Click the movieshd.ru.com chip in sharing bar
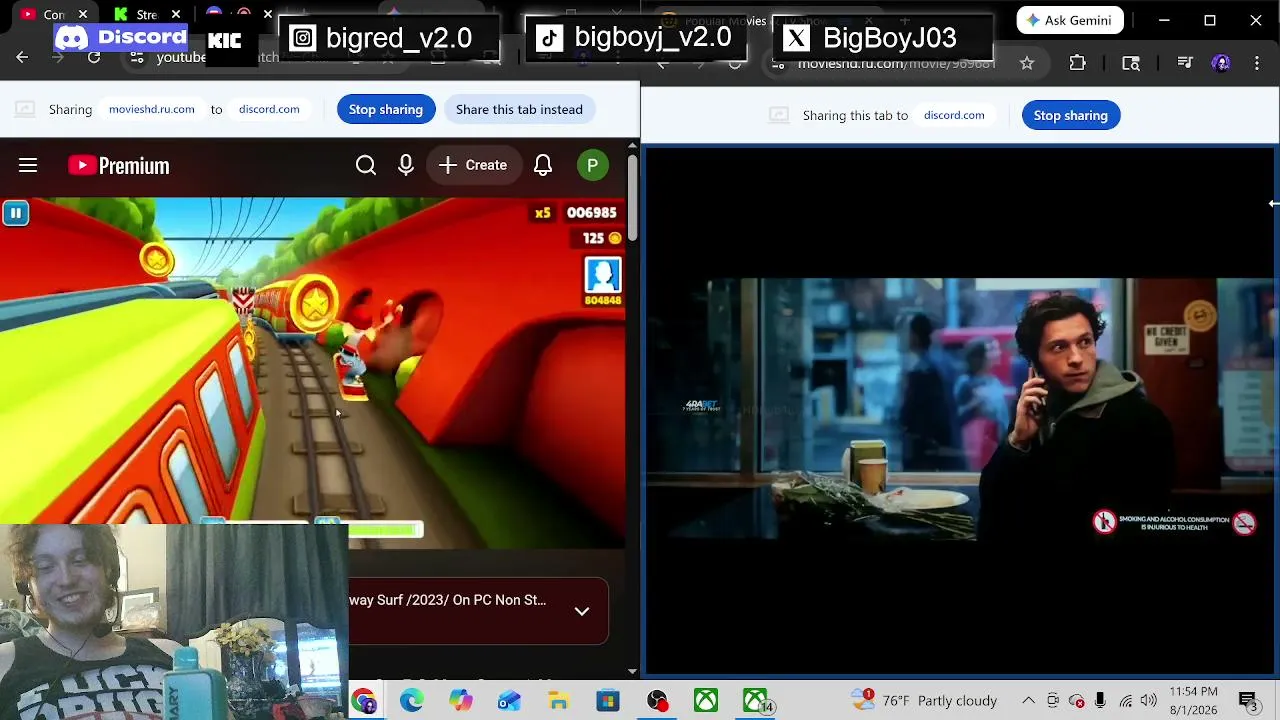The width and height of the screenshot is (1280, 720). [152, 109]
